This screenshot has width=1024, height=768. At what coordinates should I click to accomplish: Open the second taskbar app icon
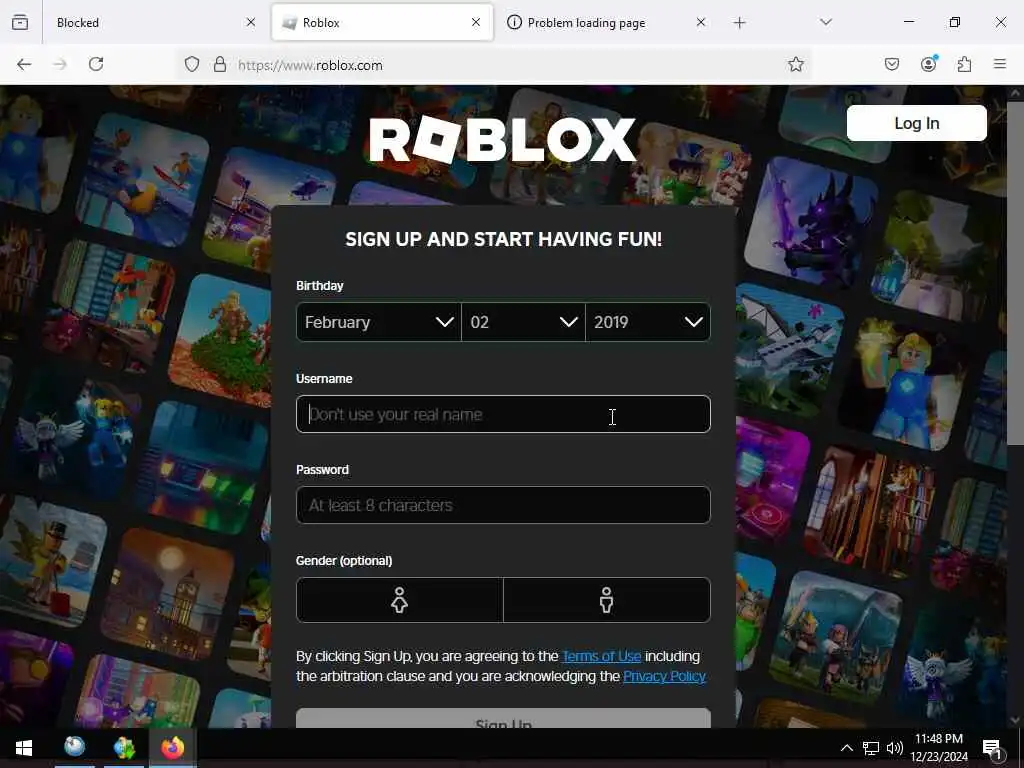pyautogui.click(x=124, y=748)
